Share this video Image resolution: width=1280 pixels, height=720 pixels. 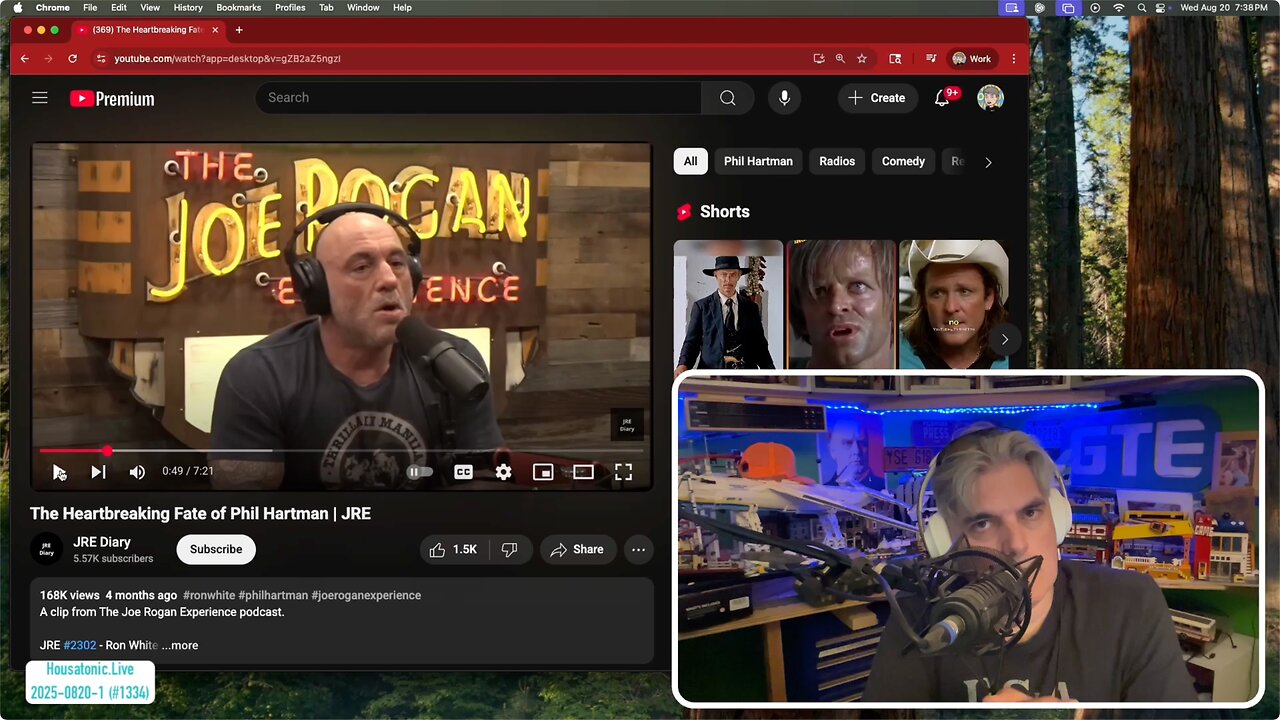pos(577,549)
